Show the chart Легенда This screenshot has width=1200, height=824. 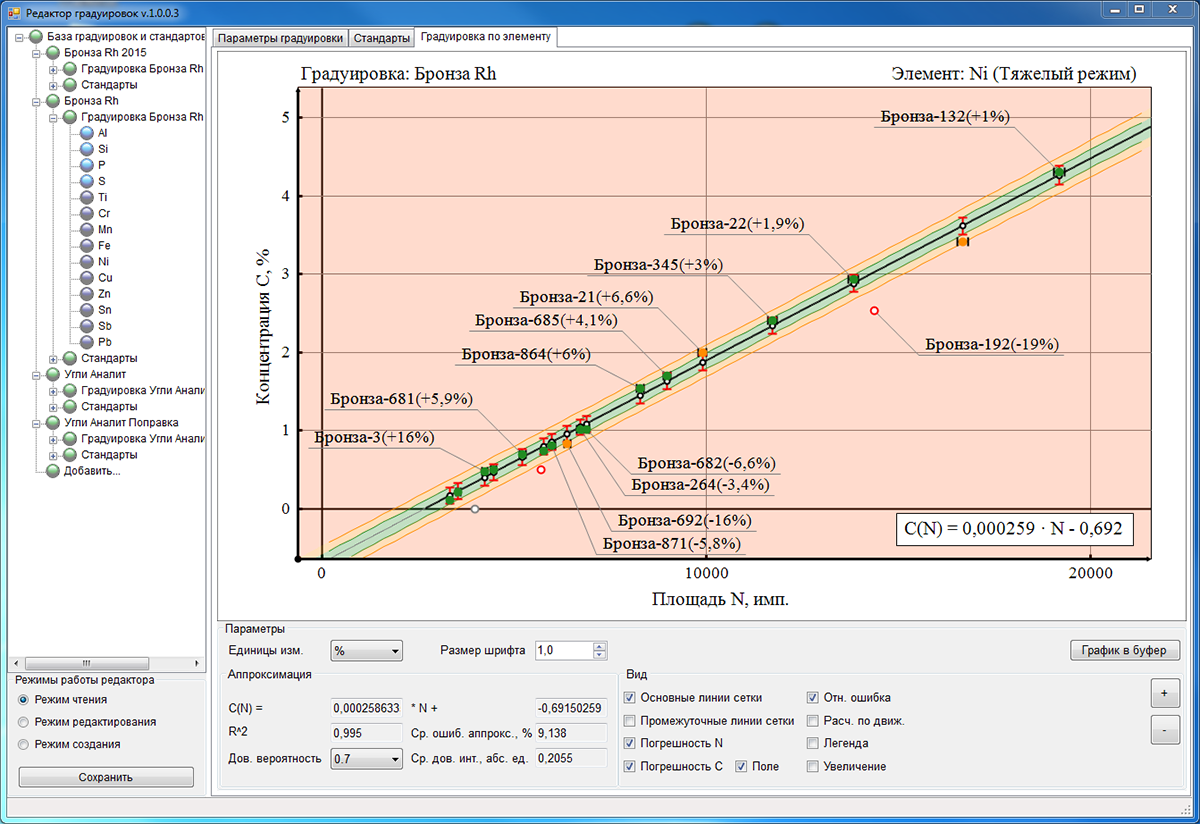click(x=813, y=744)
